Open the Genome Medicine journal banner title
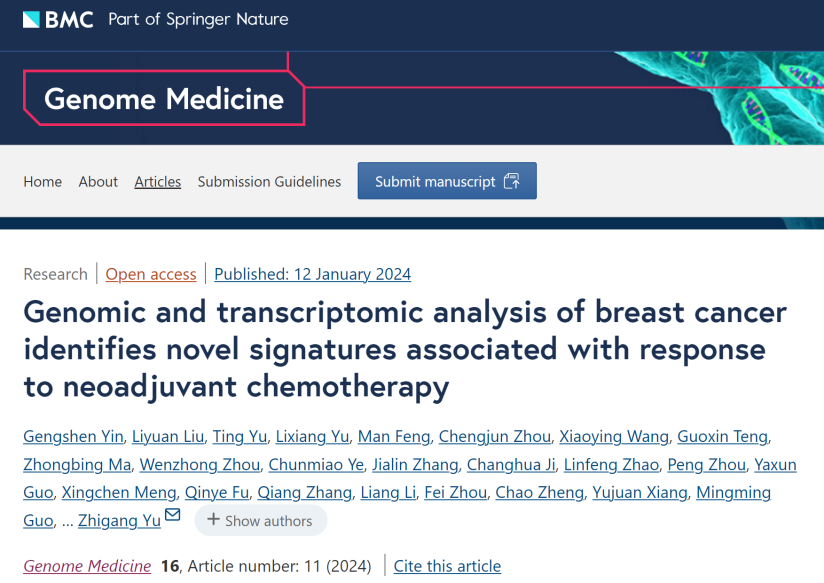824x583 pixels. coord(164,99)
